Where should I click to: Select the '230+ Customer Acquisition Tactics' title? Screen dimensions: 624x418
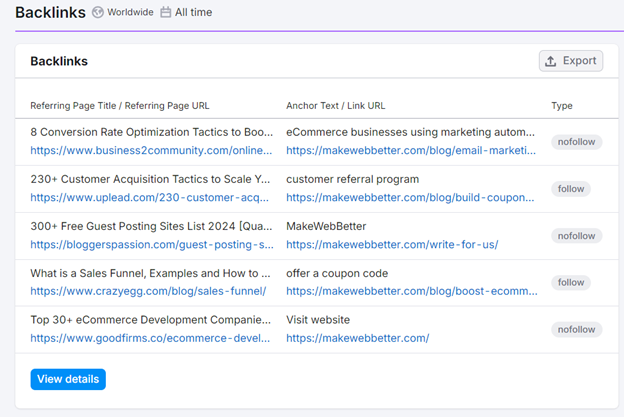point(150,179)
